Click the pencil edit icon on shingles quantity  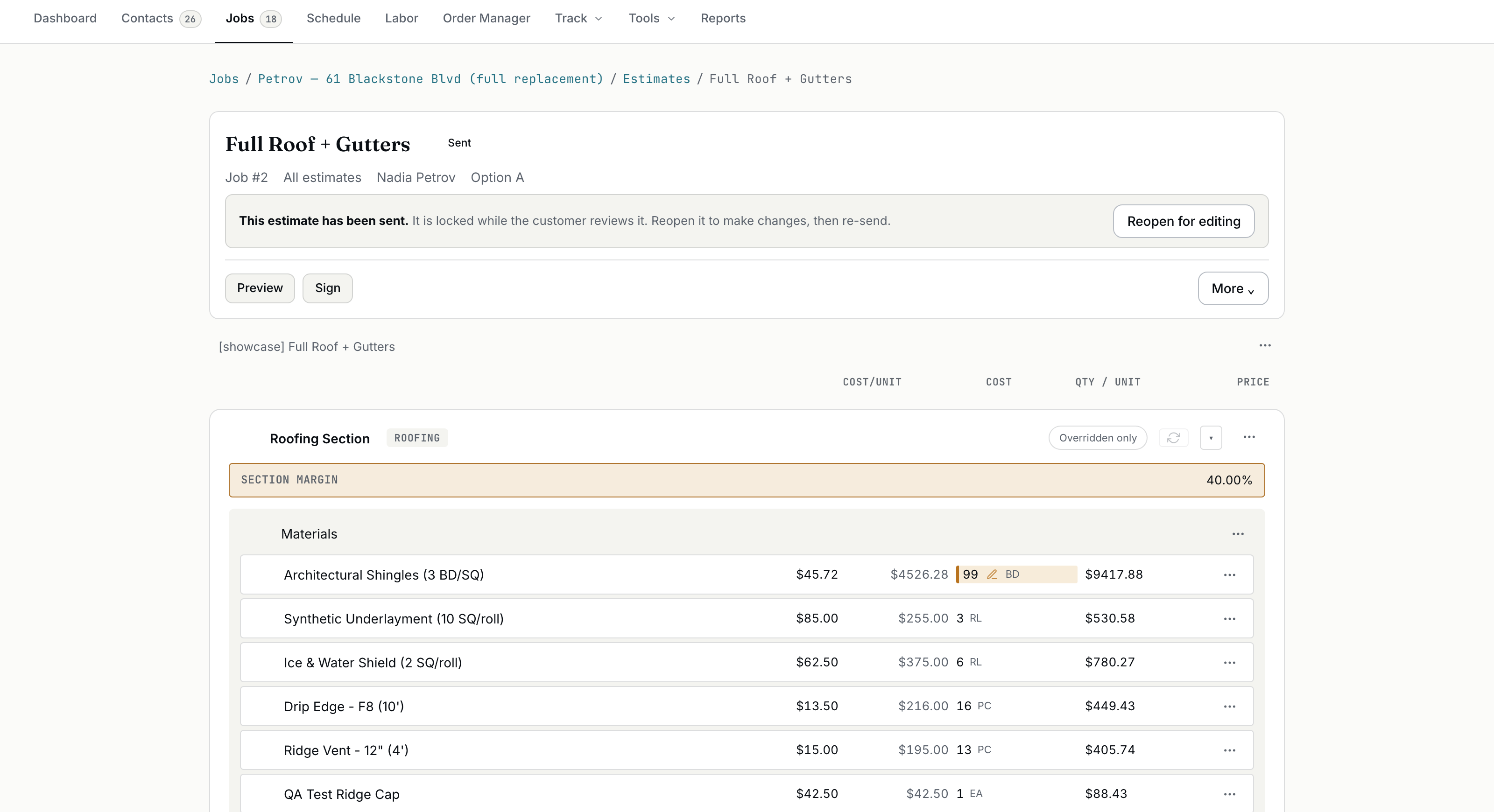coord(992,574)
